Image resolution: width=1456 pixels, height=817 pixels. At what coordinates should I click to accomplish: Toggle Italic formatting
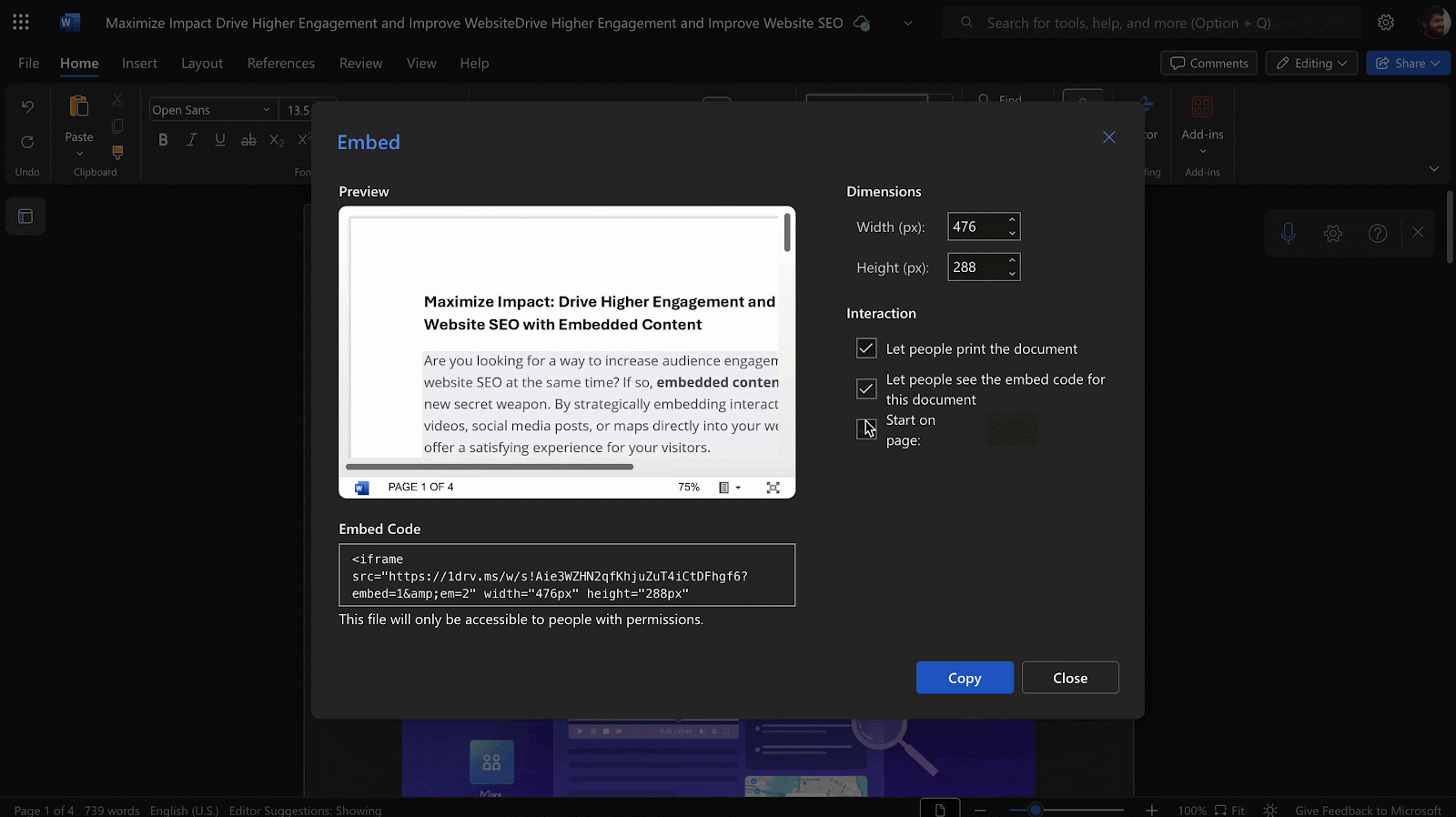(191, 139)
